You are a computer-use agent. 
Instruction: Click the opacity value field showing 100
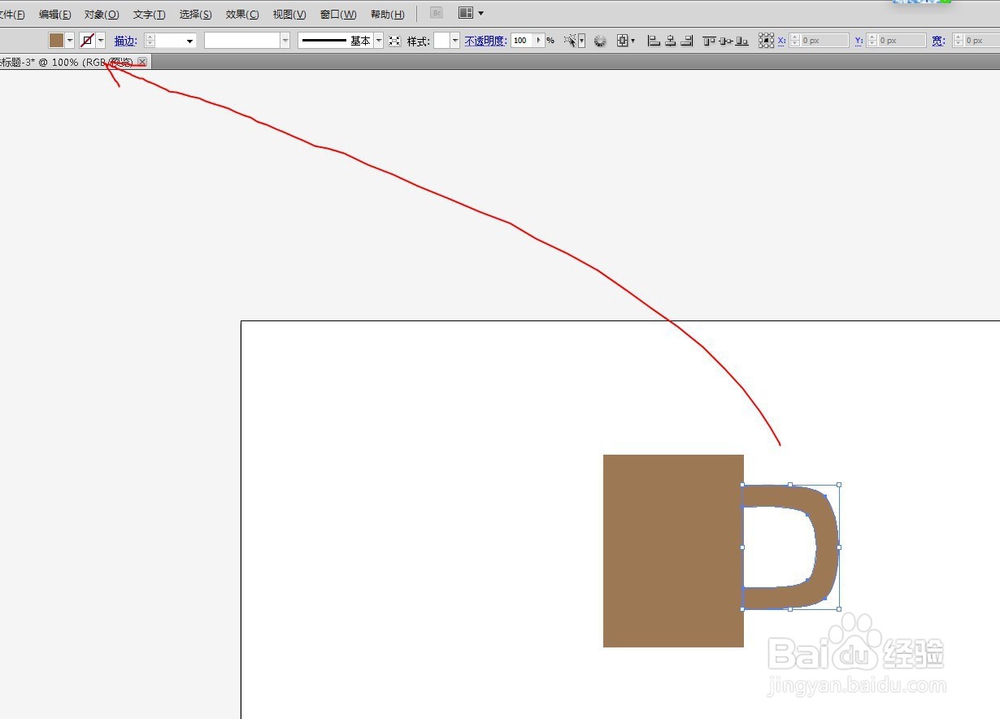click(522, 40)
